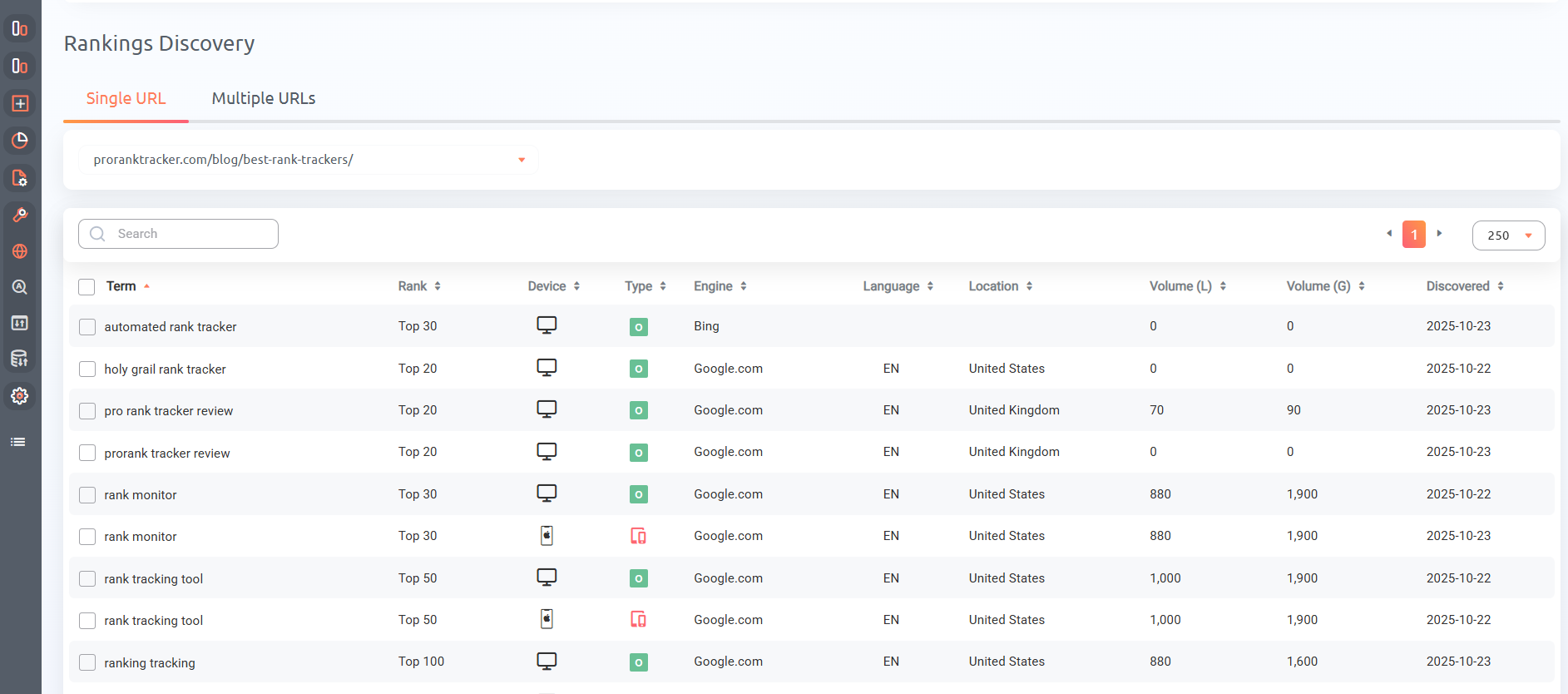Screen dimensions: 1568x694
Task: Open the URL selector dropdown
Action: pos(309,160)
